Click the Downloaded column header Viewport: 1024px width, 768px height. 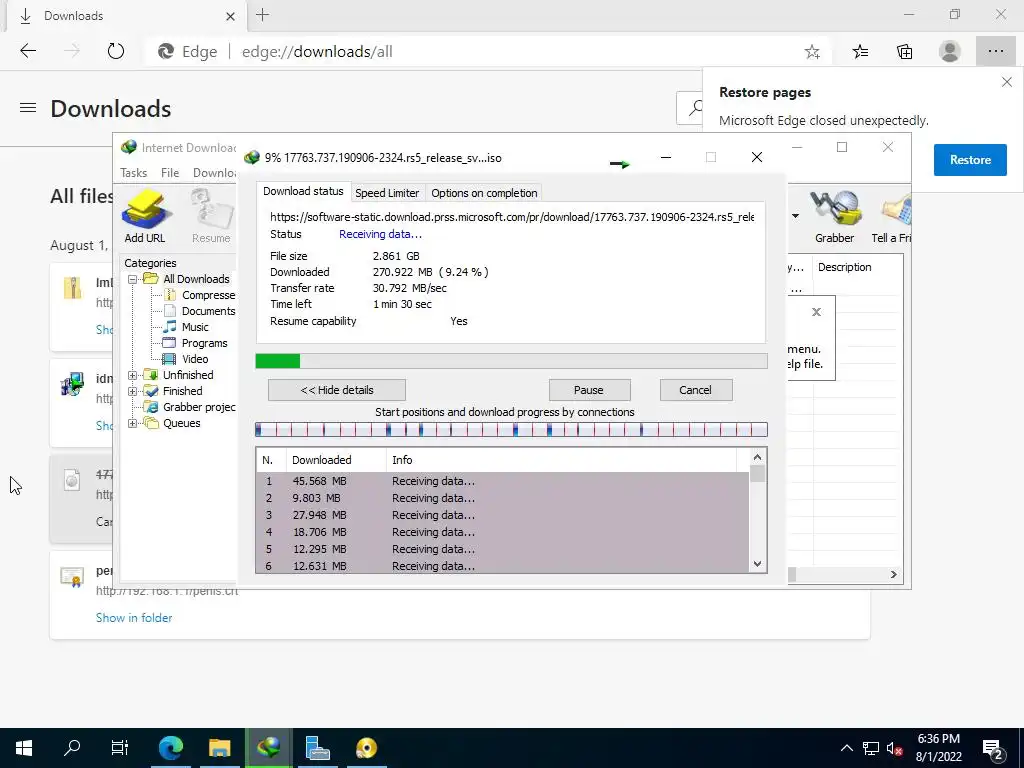[x=336, y=460]
